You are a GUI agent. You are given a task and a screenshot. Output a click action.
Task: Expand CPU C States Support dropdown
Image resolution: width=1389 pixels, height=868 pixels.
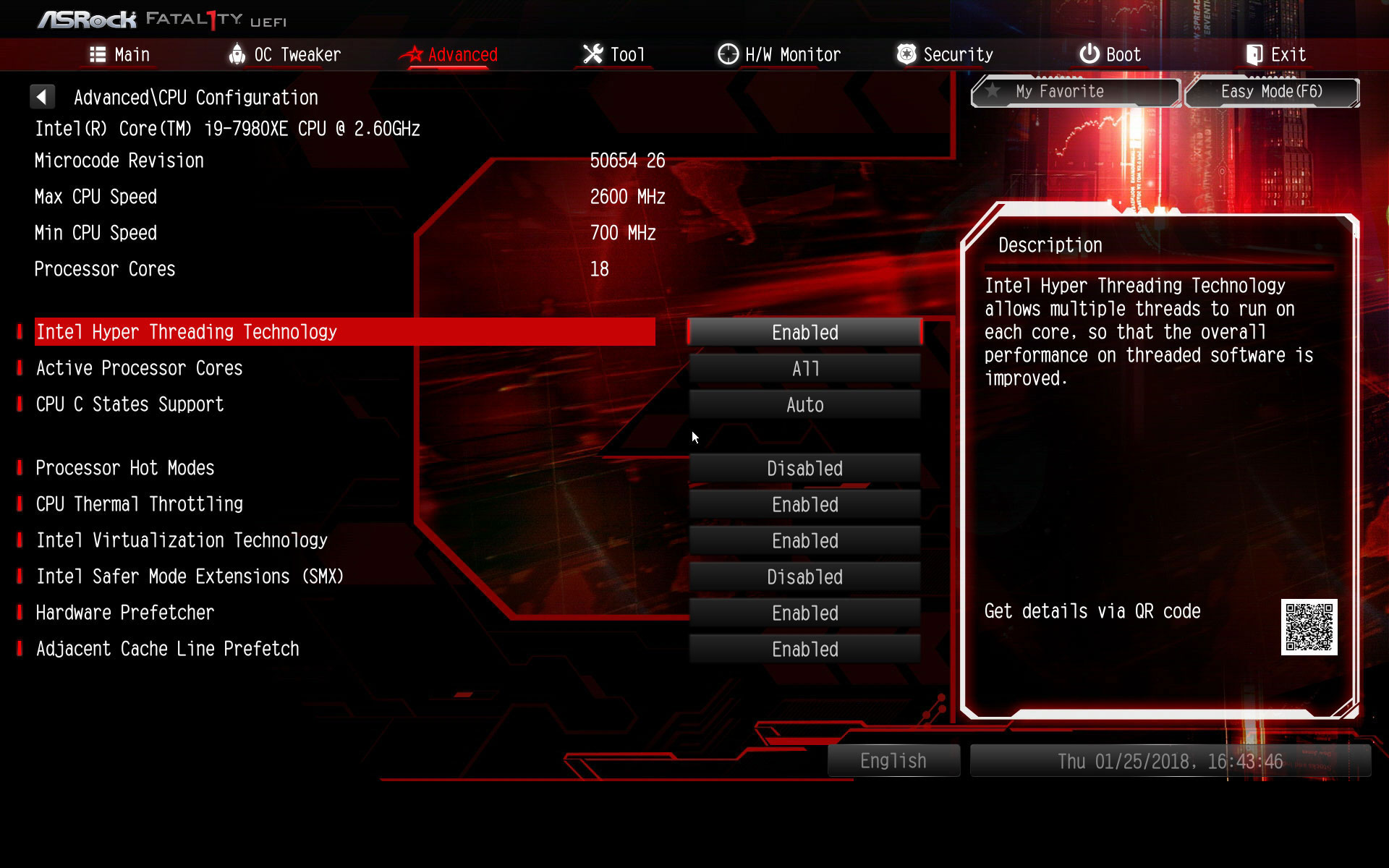pos(804,404)
